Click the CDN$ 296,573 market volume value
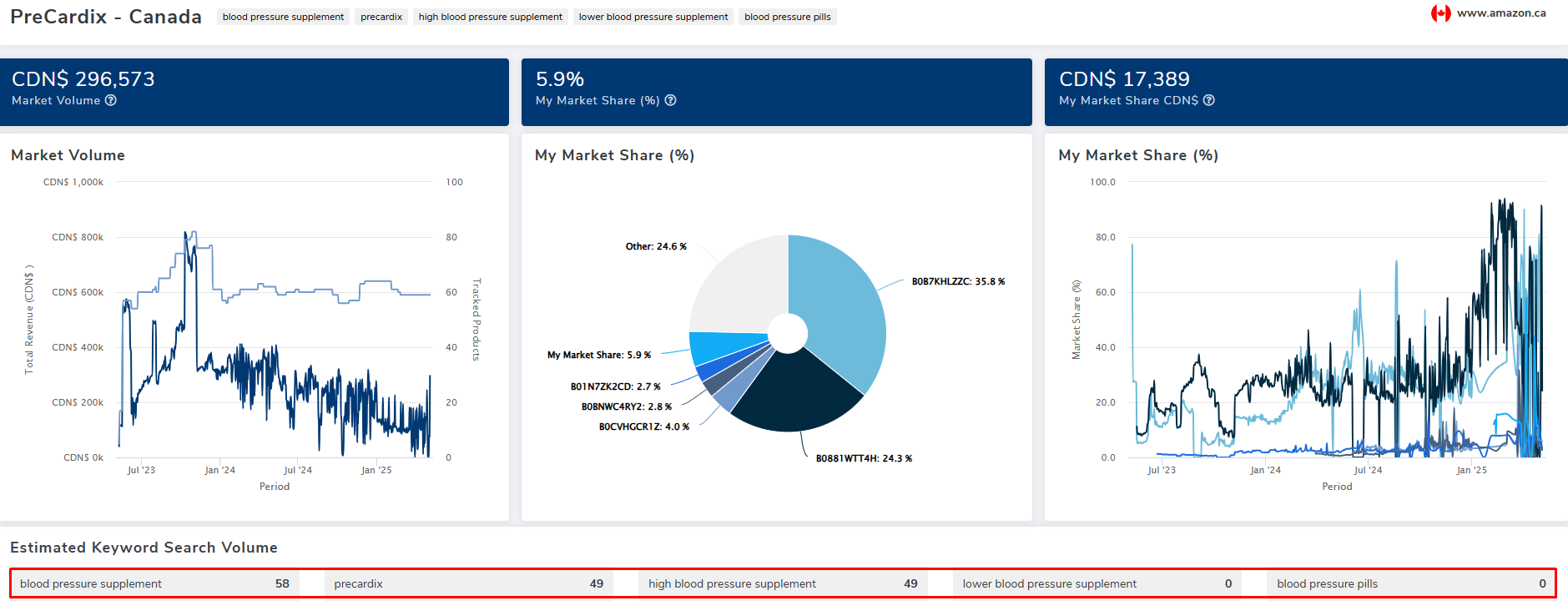 click(x=83, y=79)
